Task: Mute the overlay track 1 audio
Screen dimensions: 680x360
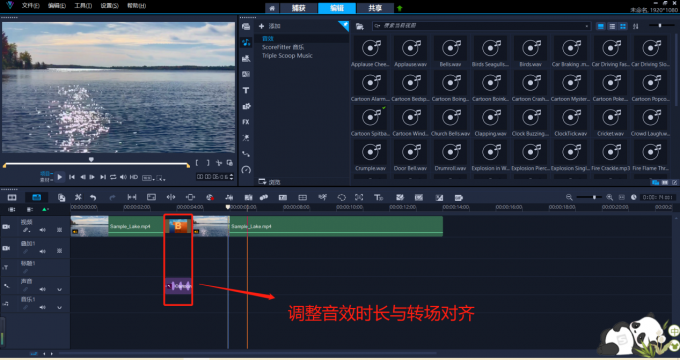Action: point(42,251)
